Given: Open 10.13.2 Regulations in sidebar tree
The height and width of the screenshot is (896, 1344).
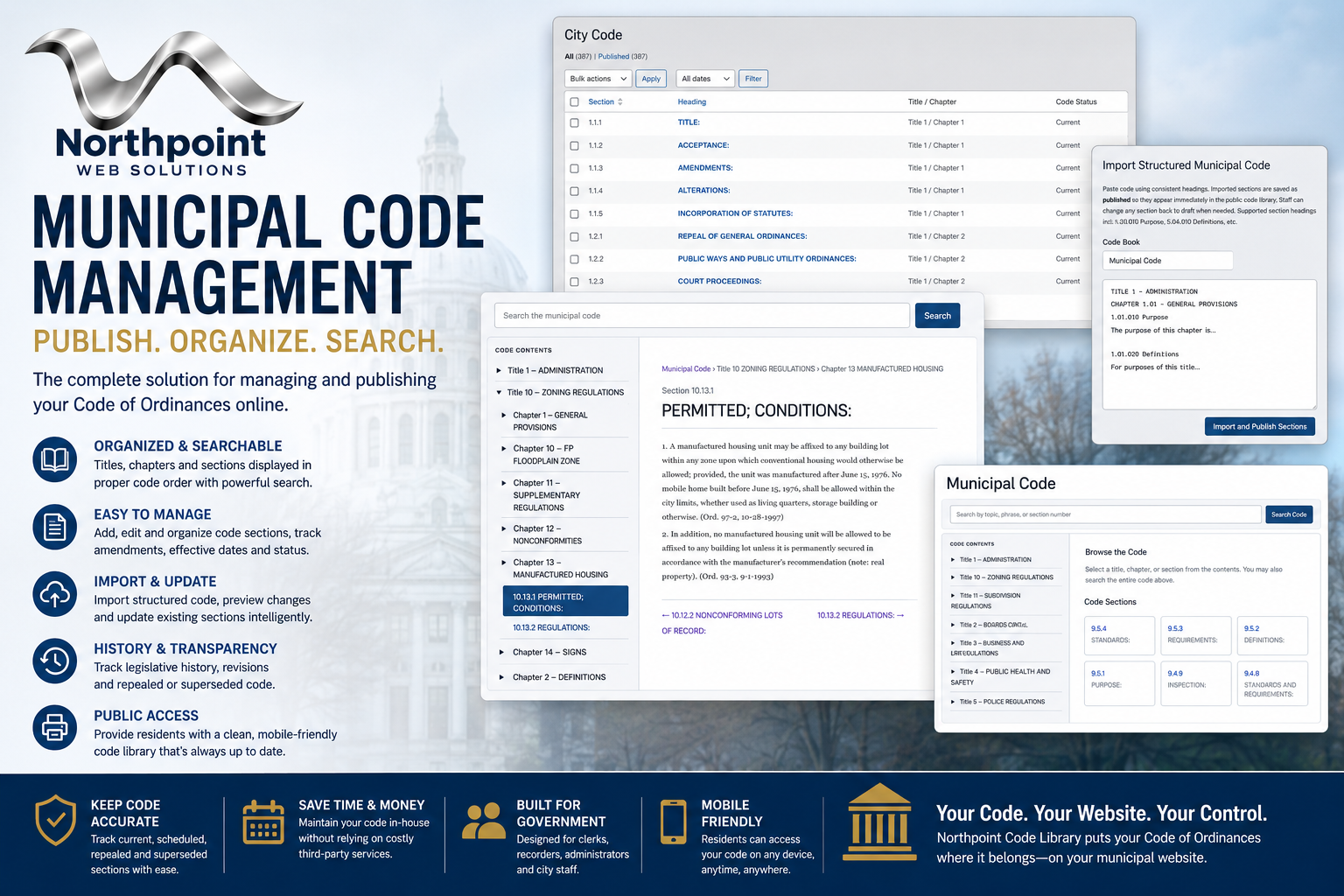Looking at the screenshot, I should coord(551,627).
